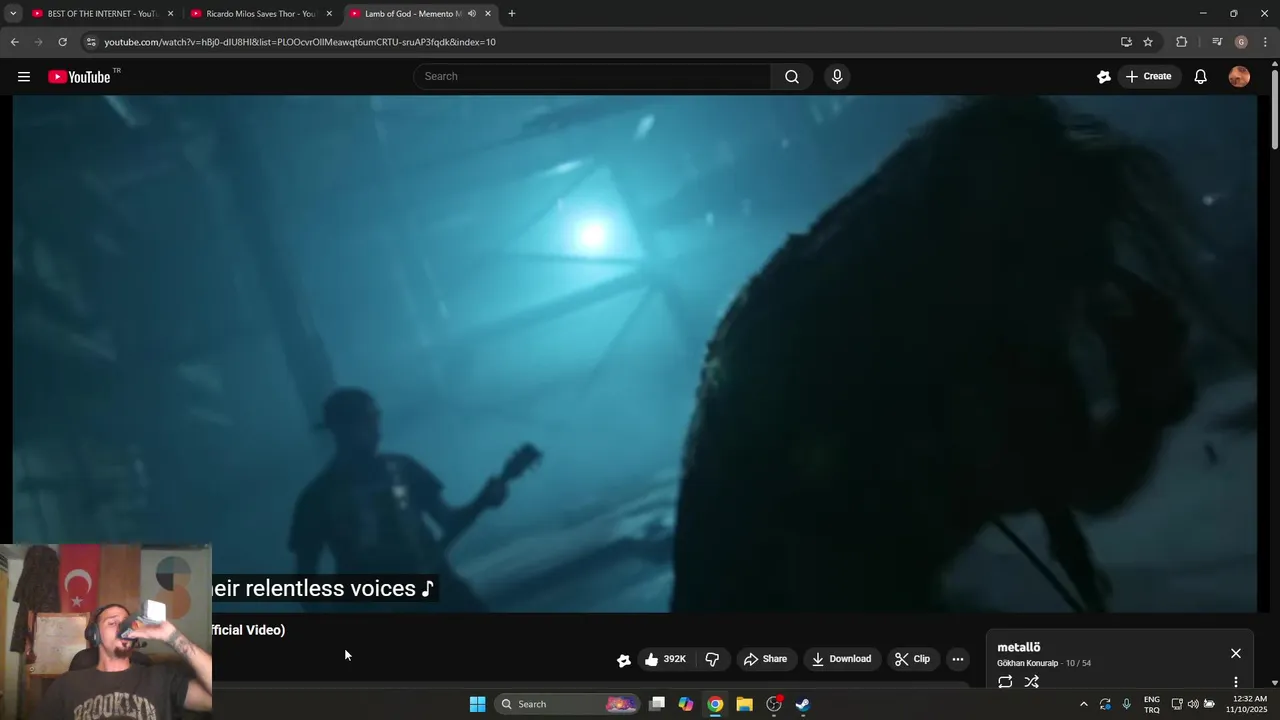Click the youtube.com URL address bar
Image resolution: width=1280 pixels, height=720 pixels.
coord(300,42)
